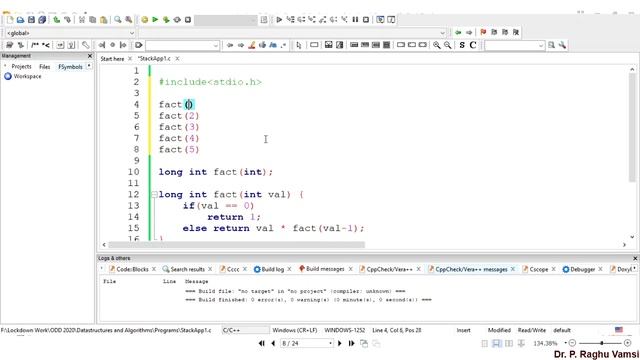This screenshot has height=360, width=640.
Task: Click the Cut scissors icon
Action: [82, 20]
